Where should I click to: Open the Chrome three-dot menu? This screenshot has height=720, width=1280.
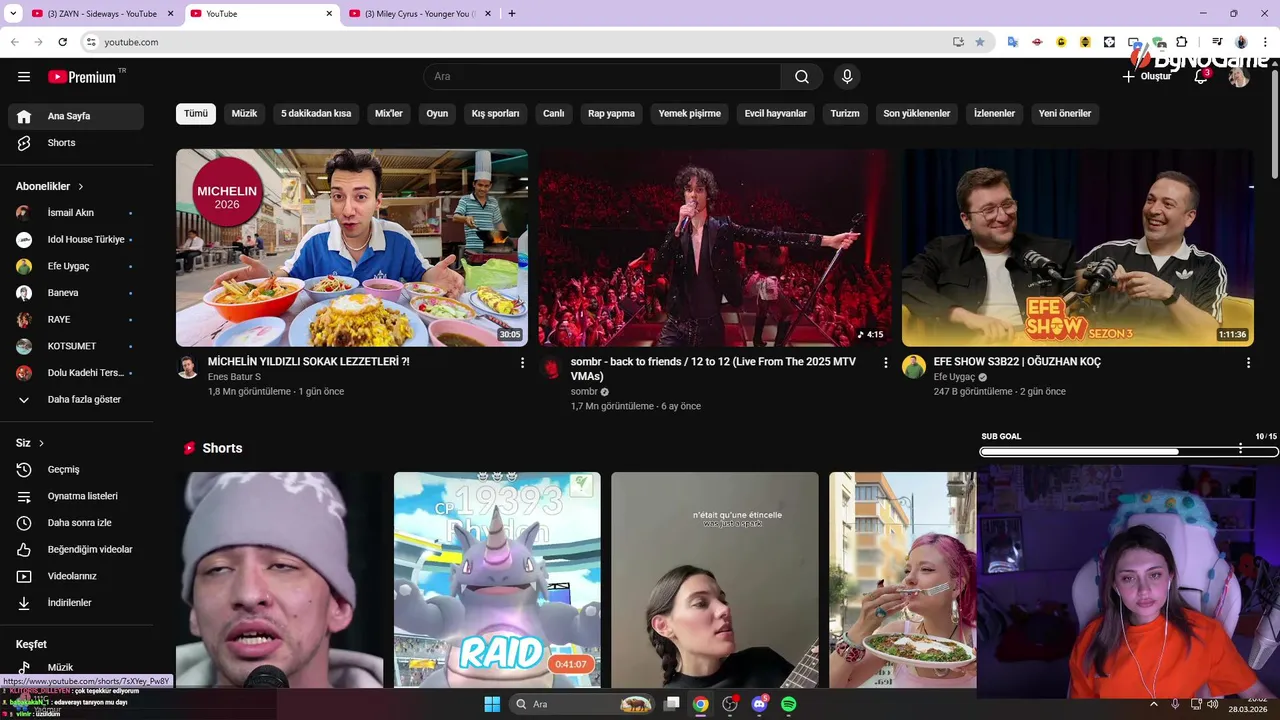[x=1265, y=42]
